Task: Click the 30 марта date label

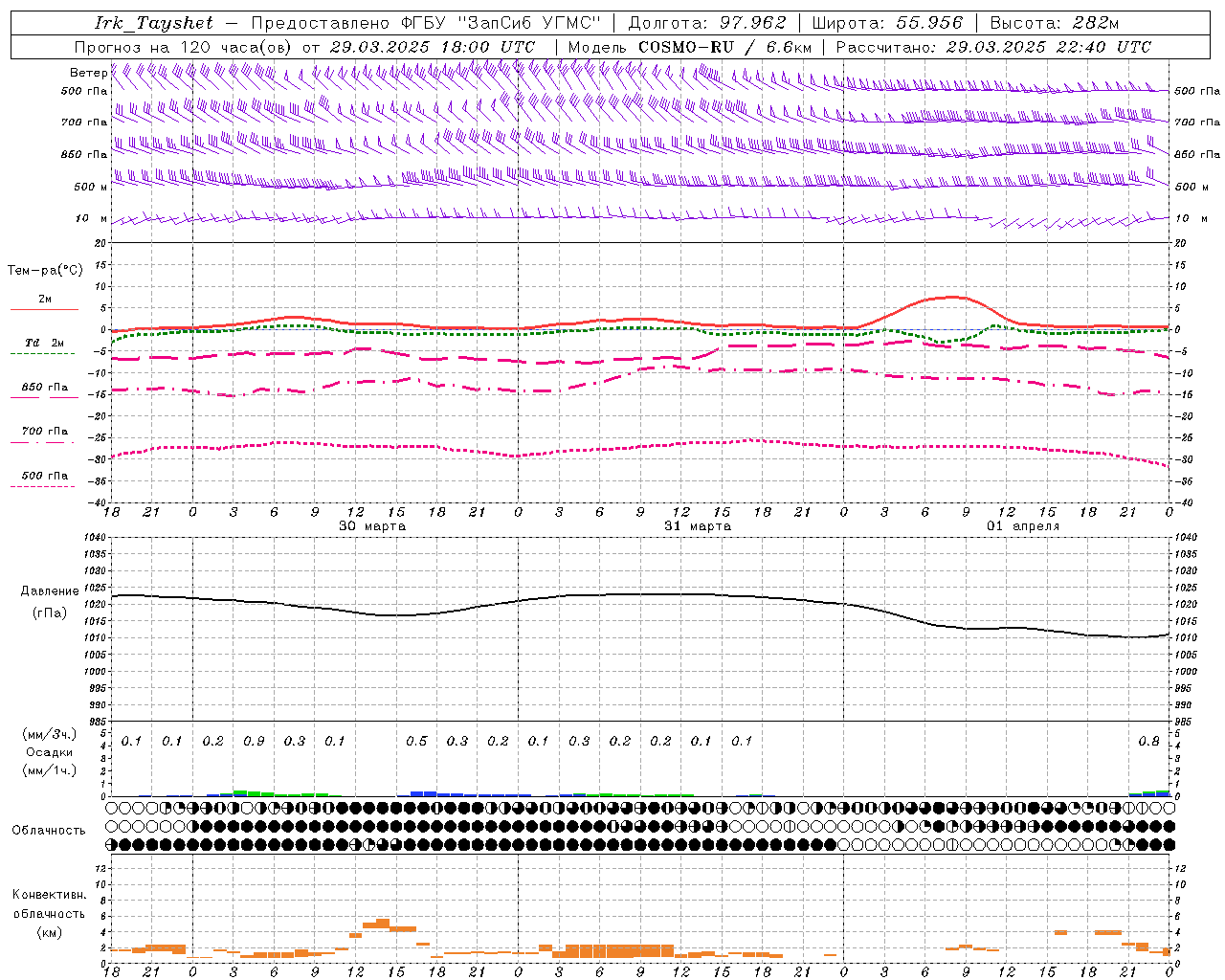Action: (372, 526)
